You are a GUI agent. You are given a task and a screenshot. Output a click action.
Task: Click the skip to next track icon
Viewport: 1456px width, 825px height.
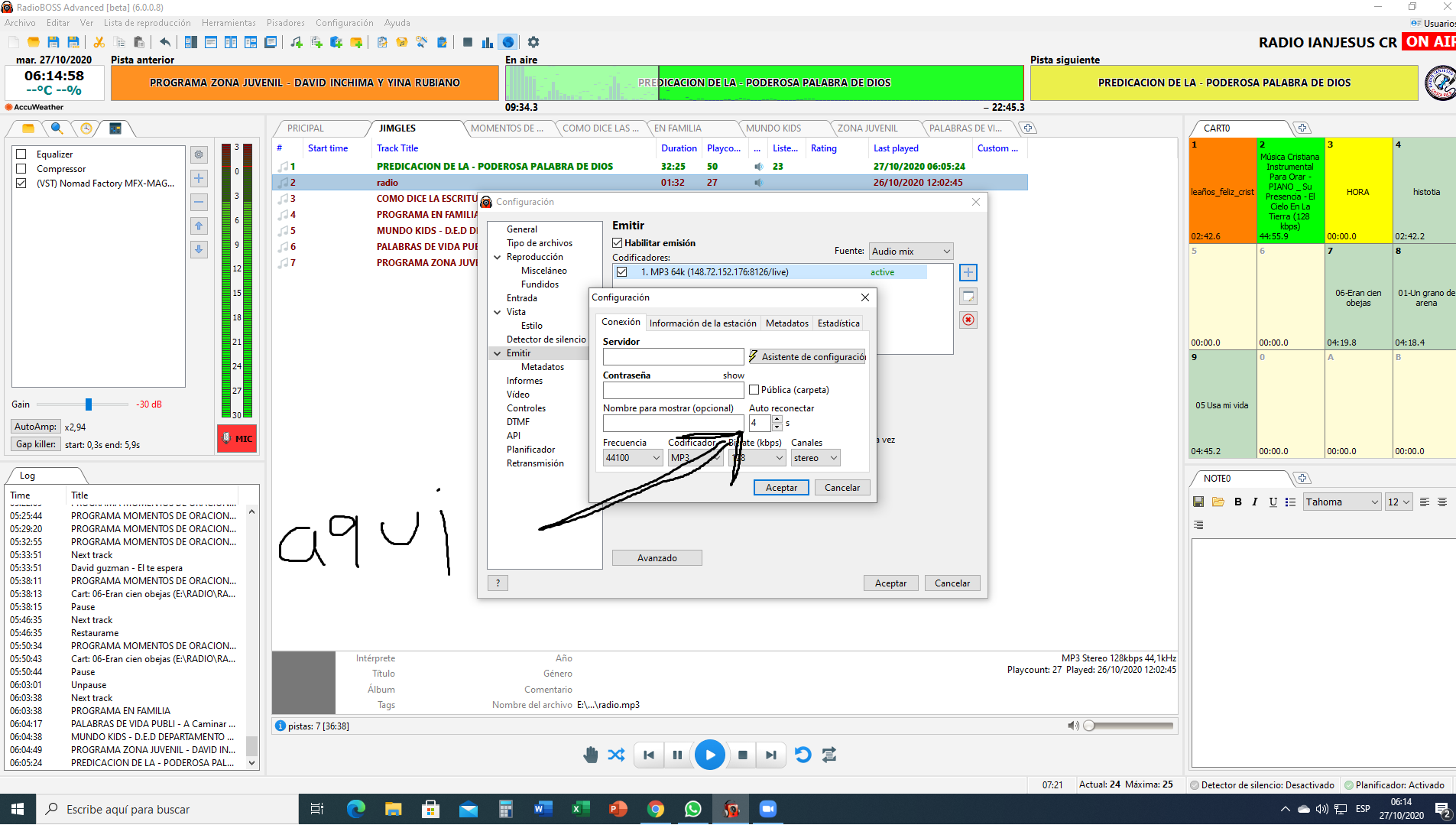770,755
